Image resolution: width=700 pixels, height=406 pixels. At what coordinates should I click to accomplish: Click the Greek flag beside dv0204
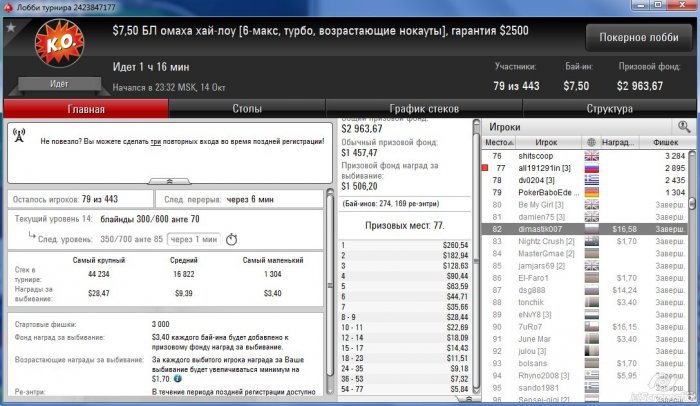(592, 180)
